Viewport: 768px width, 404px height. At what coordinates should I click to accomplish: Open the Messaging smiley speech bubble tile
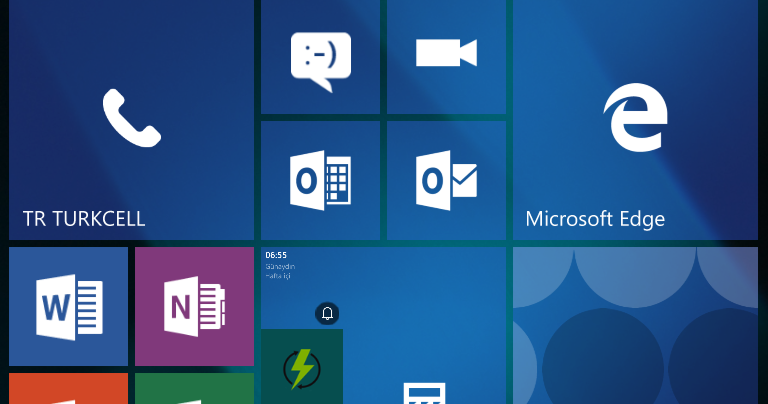pos(320,57)
